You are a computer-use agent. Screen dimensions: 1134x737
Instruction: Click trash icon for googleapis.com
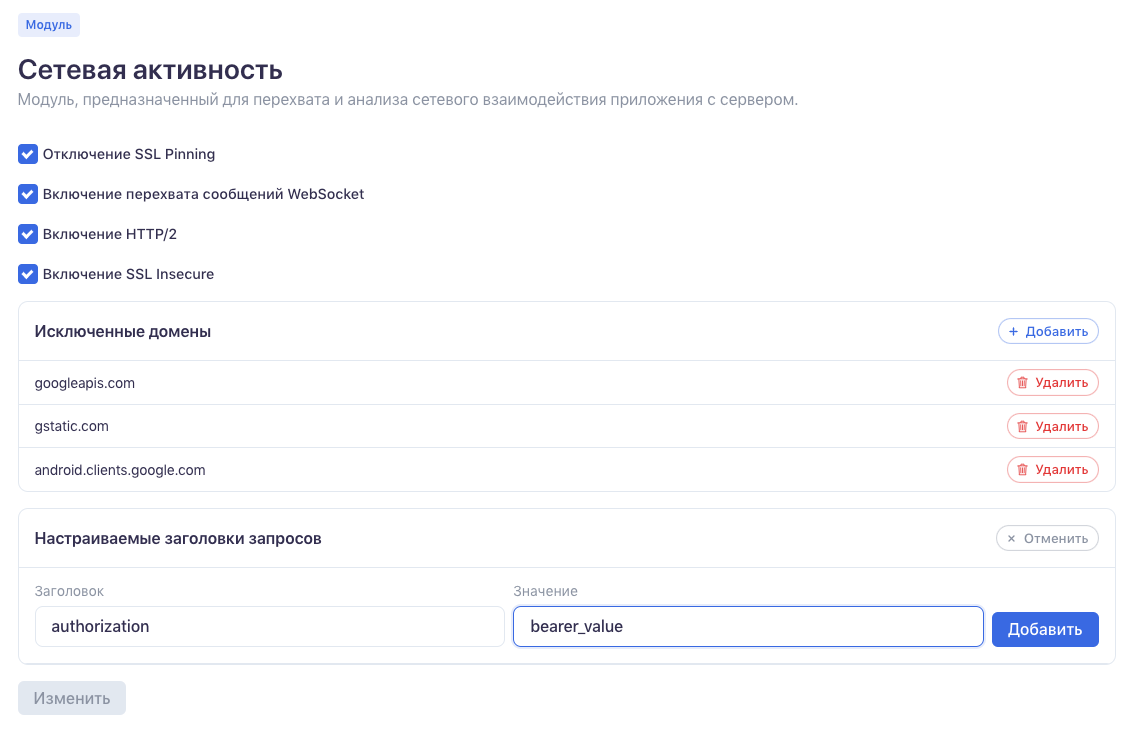1022,383
